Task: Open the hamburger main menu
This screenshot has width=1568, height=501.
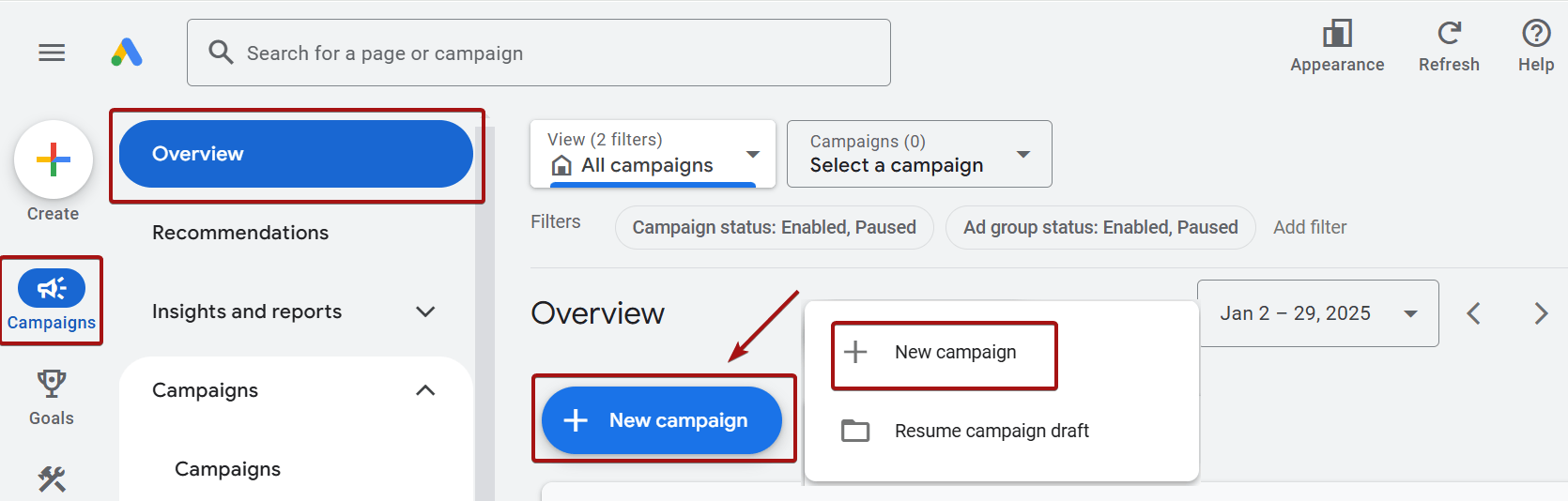Action: click(52, 53)
